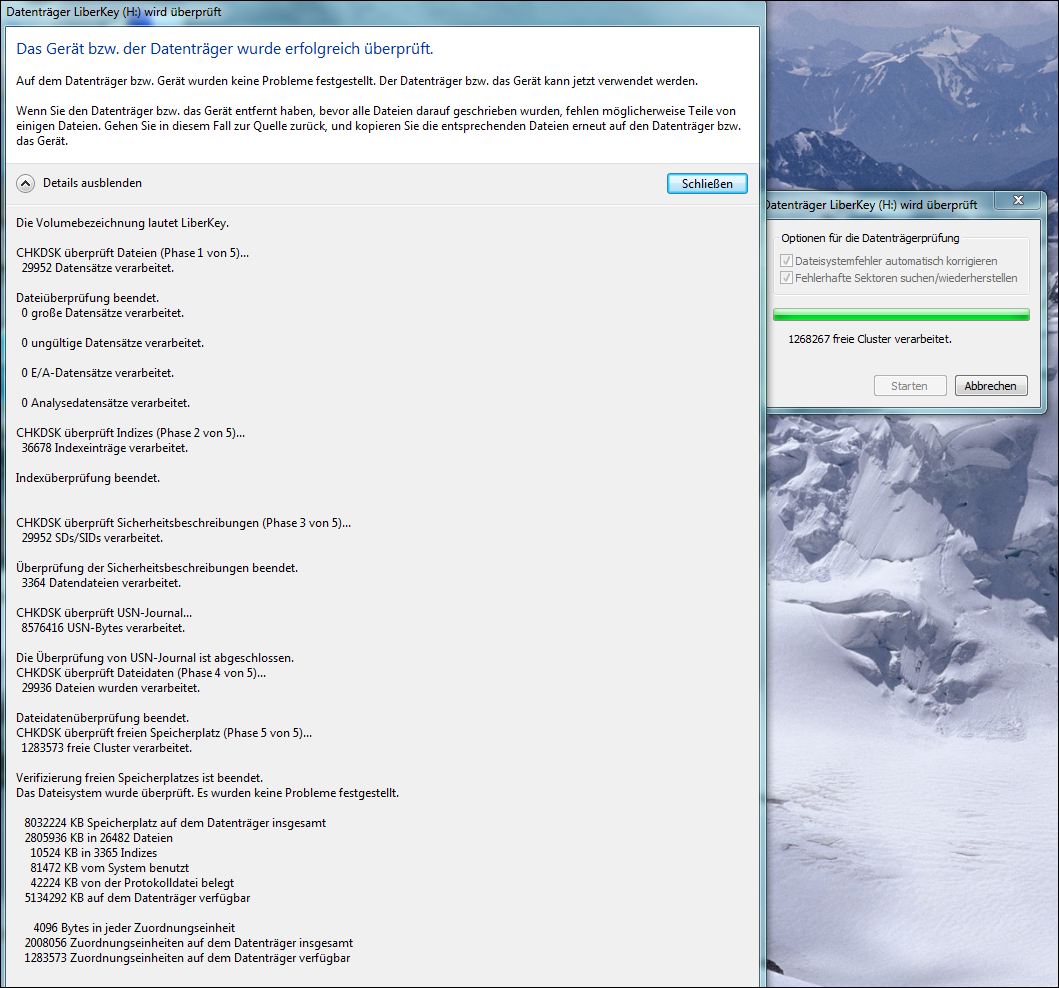Click '0 Analysedatensätze verarbeitet.' line
Viewport: 1059px width, 988px height.
[105, 402]
